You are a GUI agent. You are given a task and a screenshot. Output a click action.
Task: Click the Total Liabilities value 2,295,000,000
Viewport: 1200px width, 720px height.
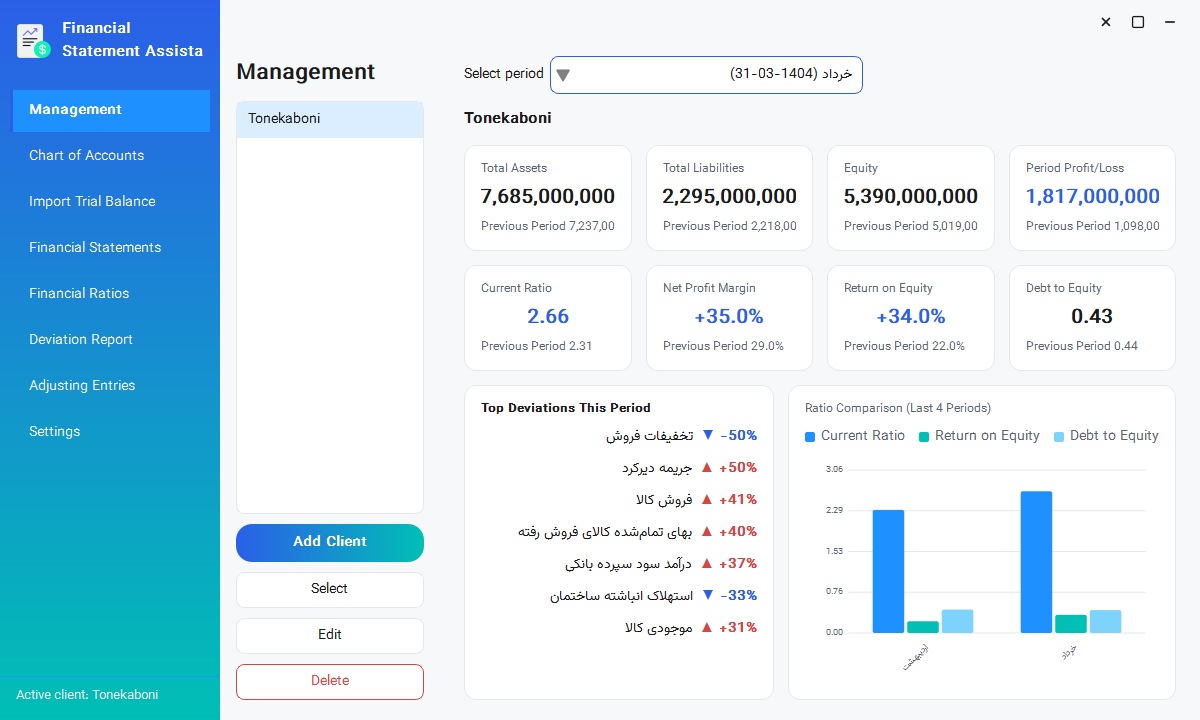coord(730,197)
